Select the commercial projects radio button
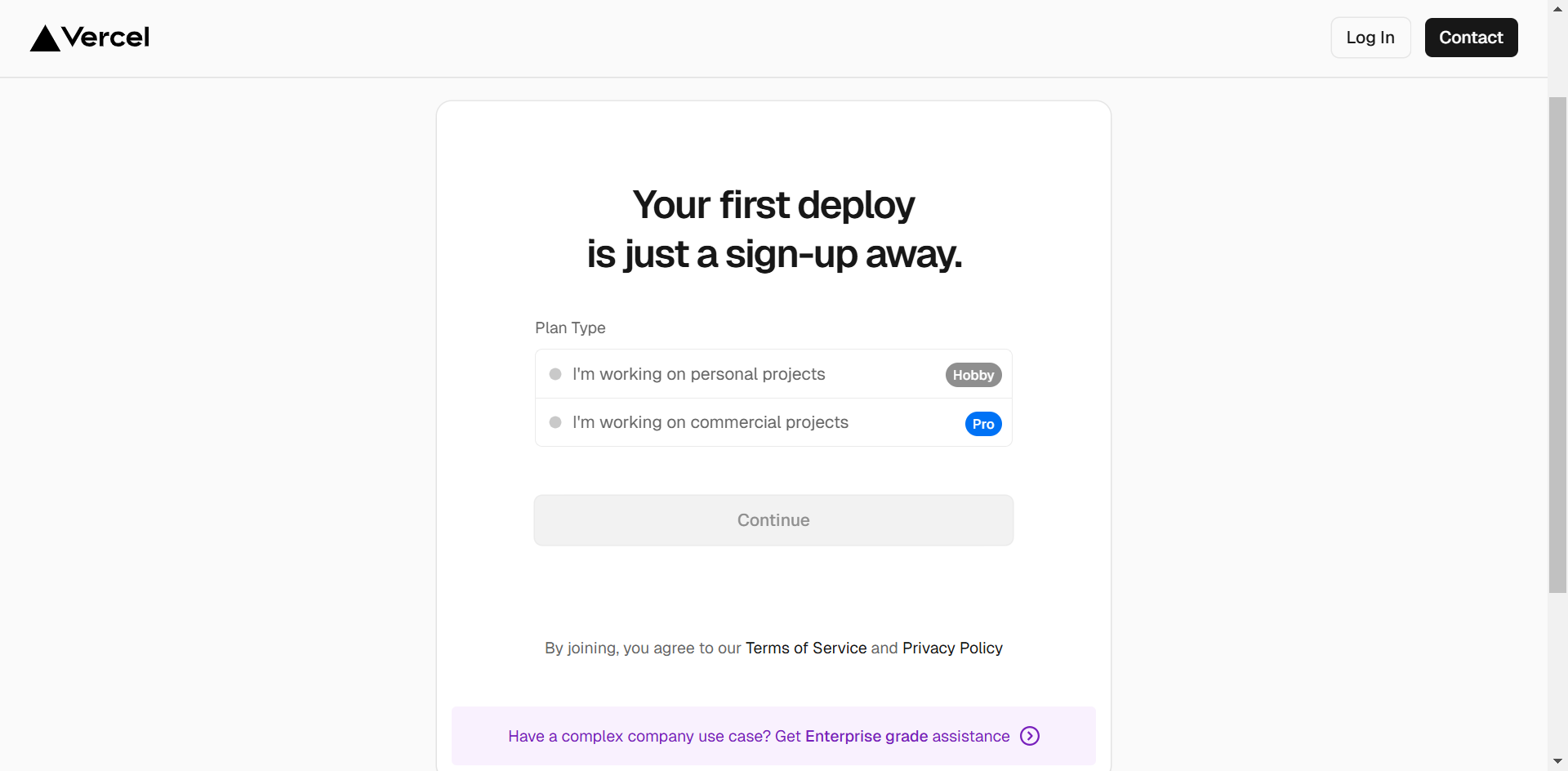 click(x=555, y=422)
